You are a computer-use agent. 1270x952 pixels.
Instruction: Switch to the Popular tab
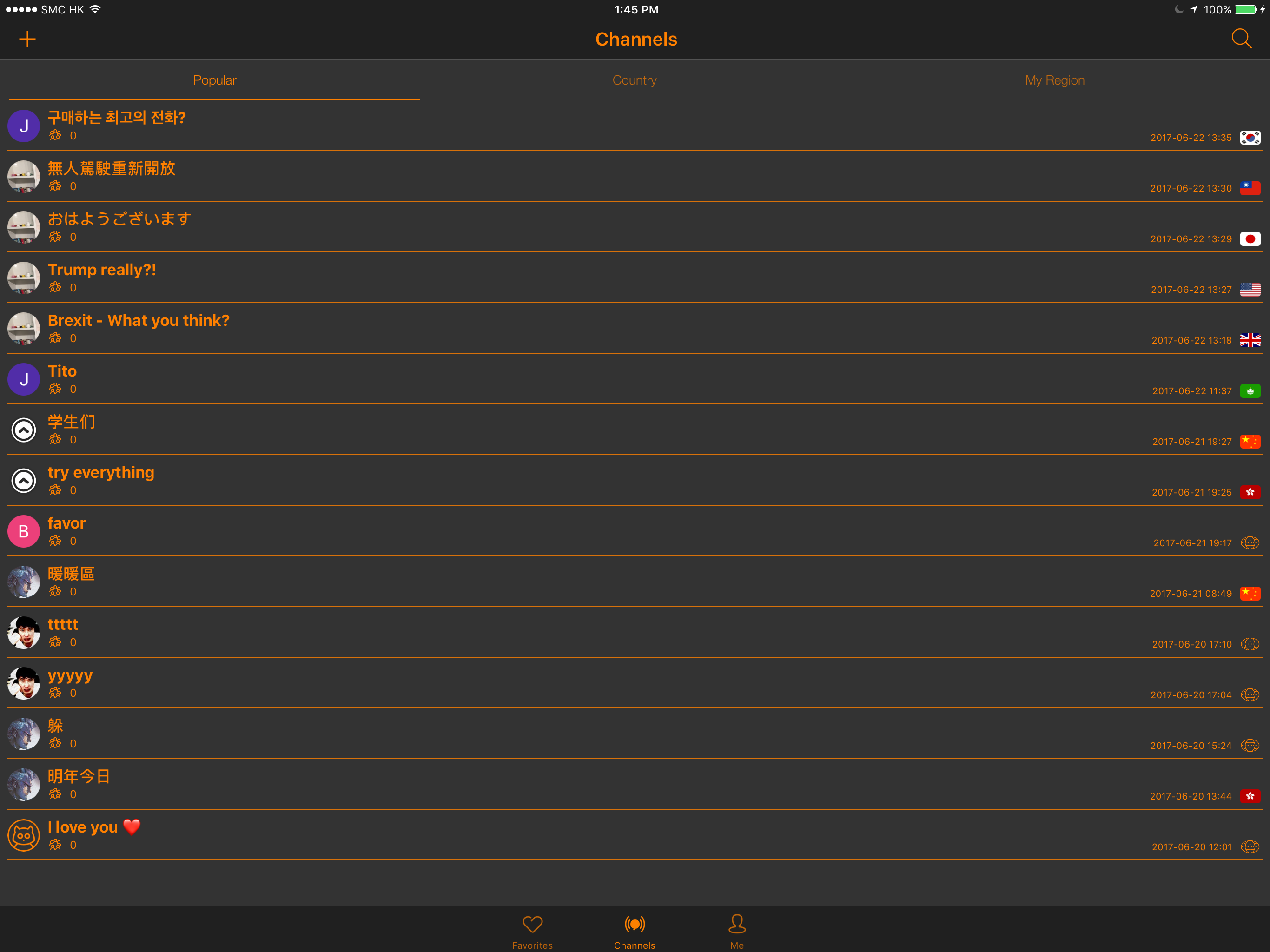click(x=215, y=80)
